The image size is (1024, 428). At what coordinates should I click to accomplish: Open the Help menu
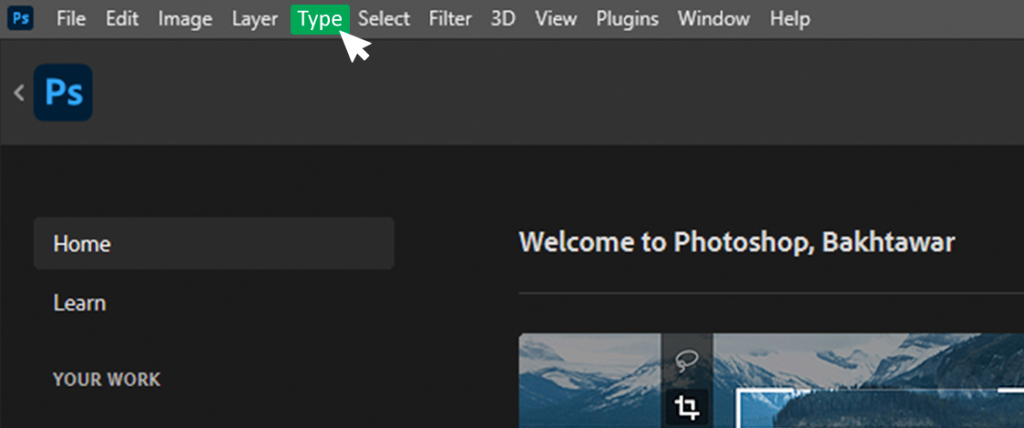tap(790, 19)
